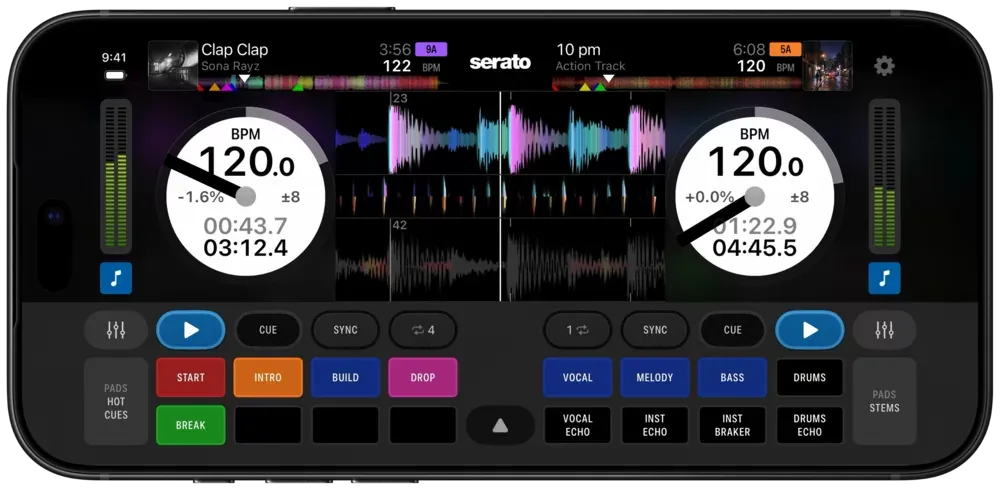Tap the Clap Clap album artwork thumbnail
The width and height of the screenshot is (1000, 490).
tap(173, 66)
